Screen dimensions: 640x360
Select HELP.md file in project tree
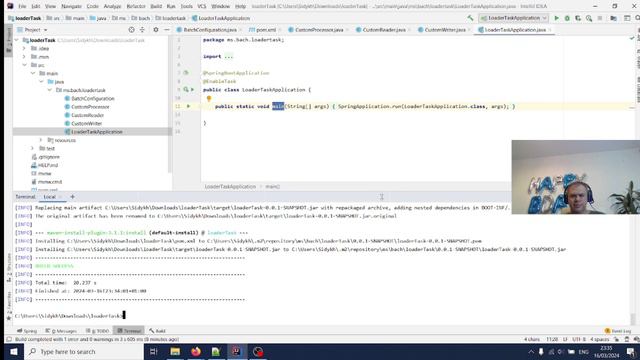[45, 165]
